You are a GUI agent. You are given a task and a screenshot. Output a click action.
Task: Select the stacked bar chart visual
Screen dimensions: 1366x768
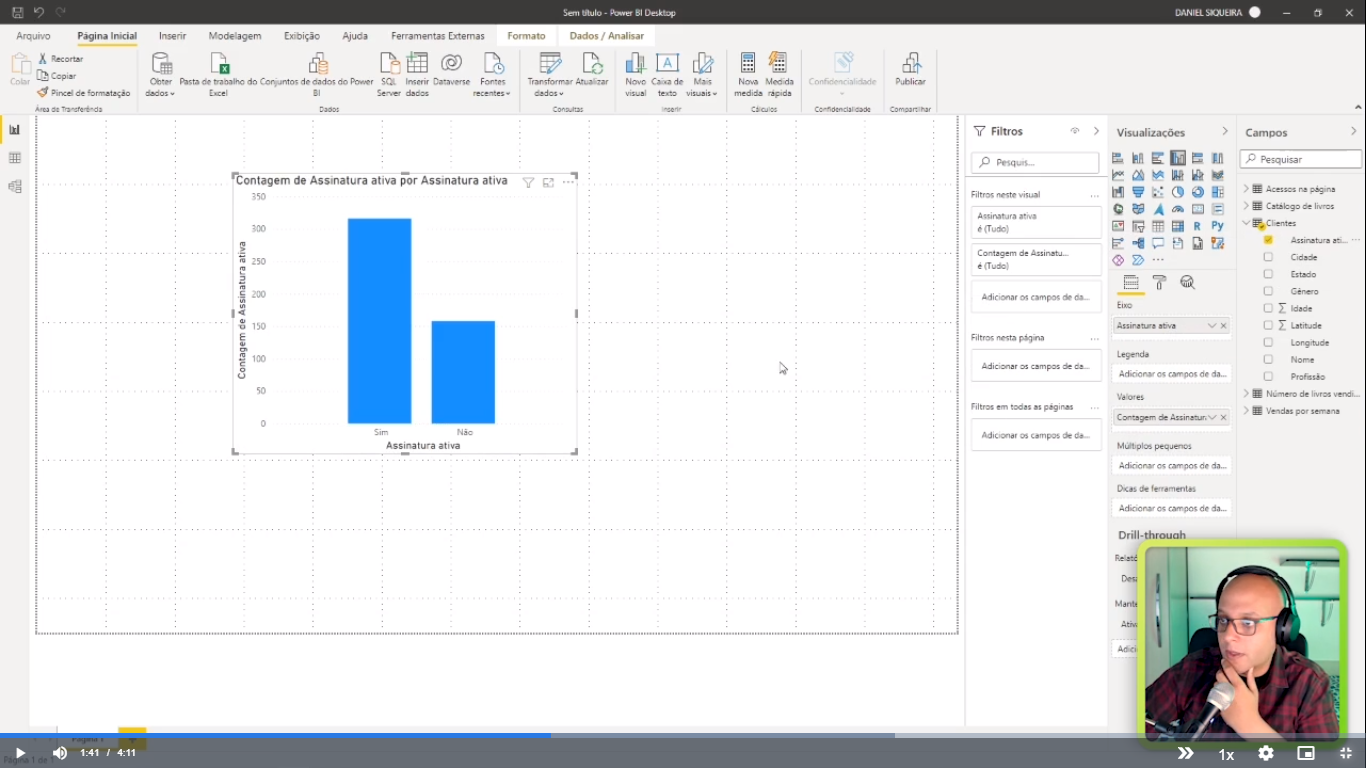point(1118,158)
